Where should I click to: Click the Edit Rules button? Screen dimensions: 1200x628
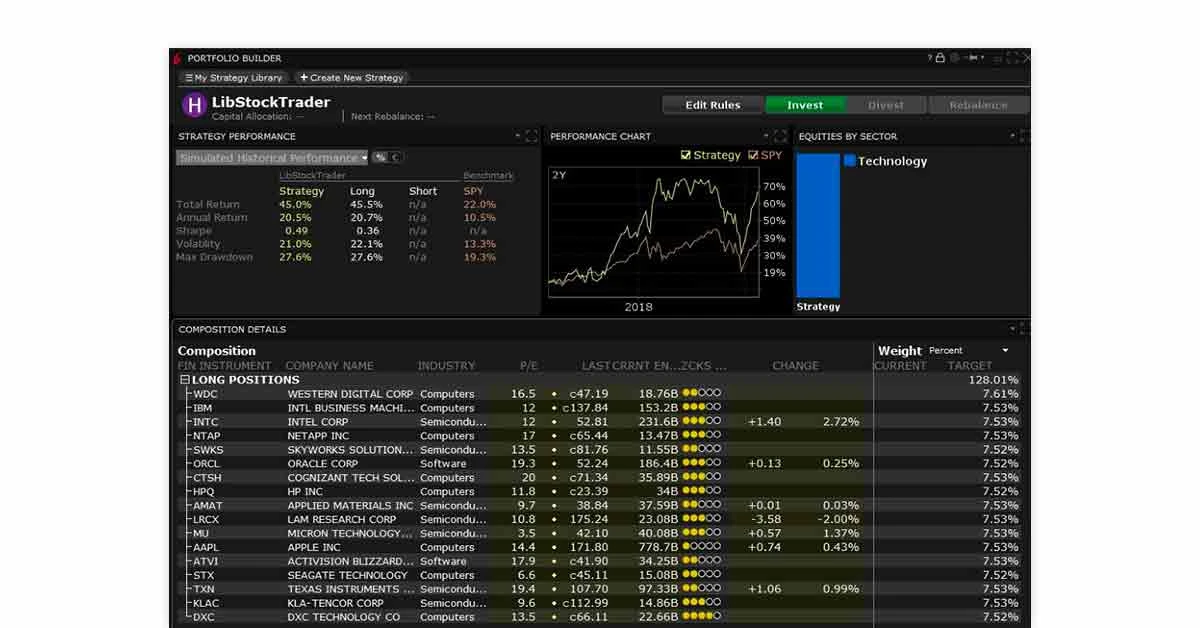pyautogui.click(x=711, y=104)
